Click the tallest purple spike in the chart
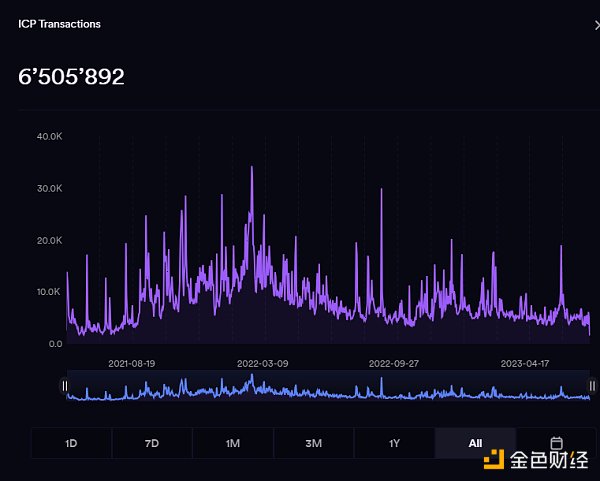 [x=251, y=168]
